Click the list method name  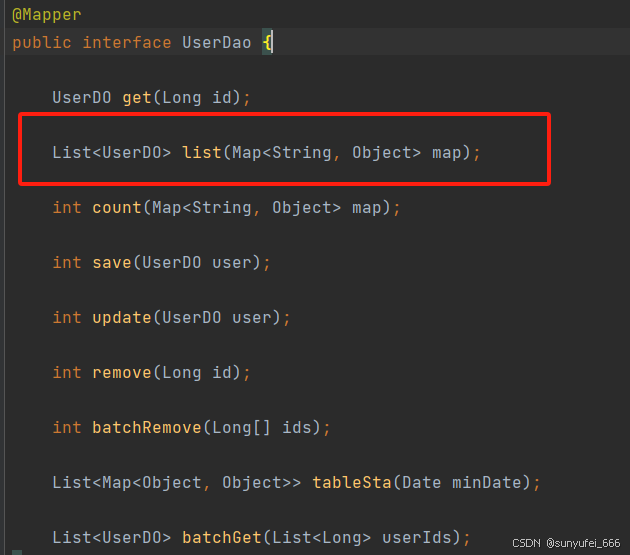point(202,153)
